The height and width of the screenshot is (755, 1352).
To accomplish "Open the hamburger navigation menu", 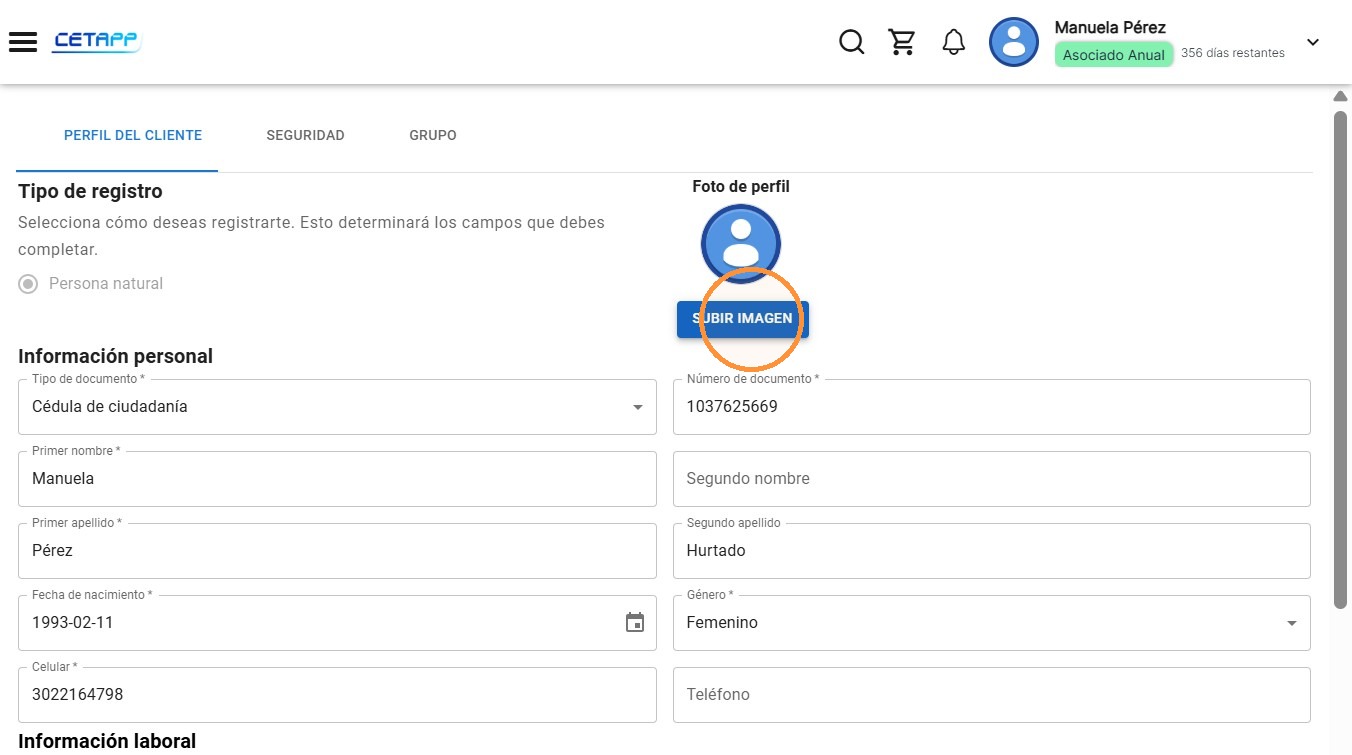I will coord(23,42).
